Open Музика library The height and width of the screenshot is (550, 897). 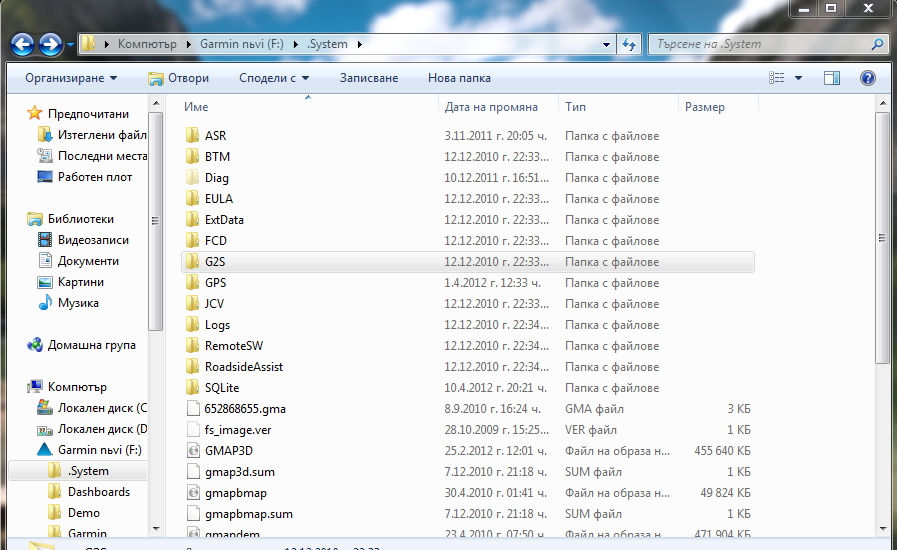click(x=78, y=303)
